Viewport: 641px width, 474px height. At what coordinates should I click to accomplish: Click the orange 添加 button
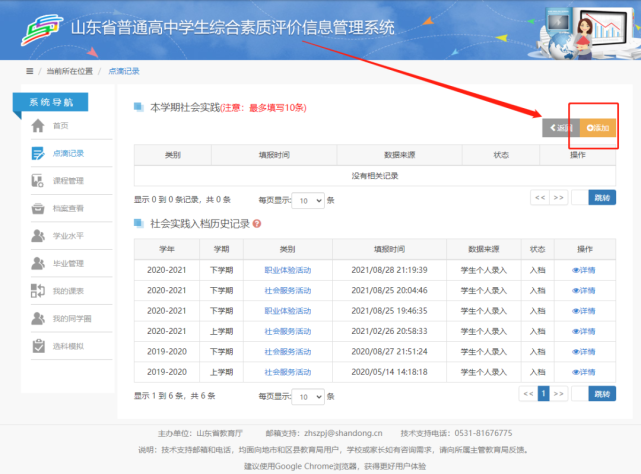click(x=598, y=129)
